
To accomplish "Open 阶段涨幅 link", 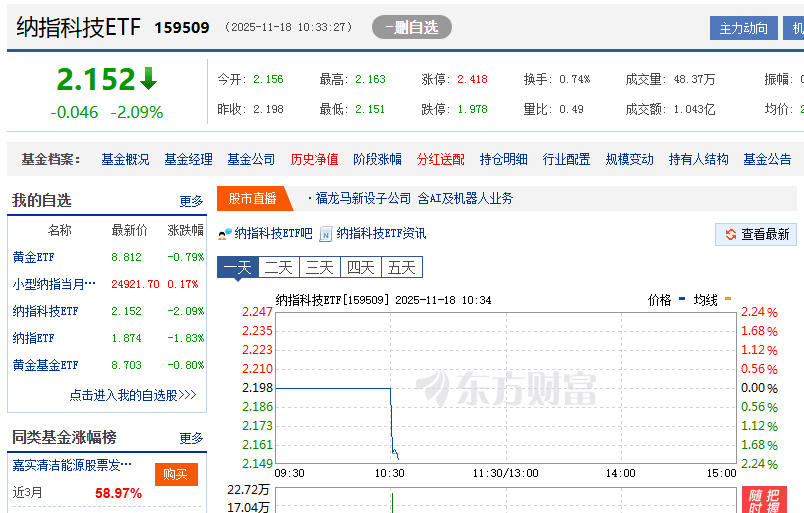I will click(377, 160).
